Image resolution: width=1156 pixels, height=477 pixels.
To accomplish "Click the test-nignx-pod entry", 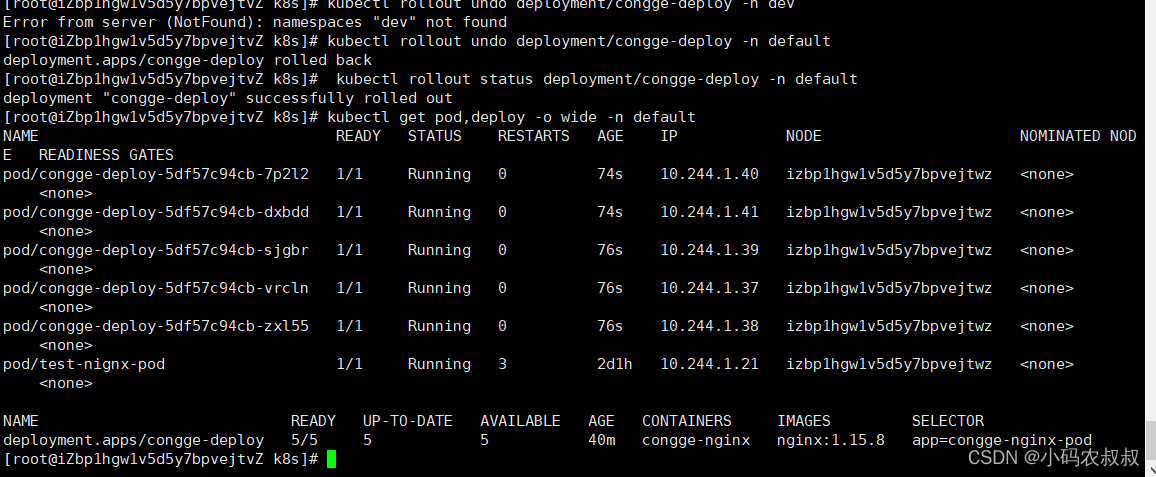I will coord(84,364).
